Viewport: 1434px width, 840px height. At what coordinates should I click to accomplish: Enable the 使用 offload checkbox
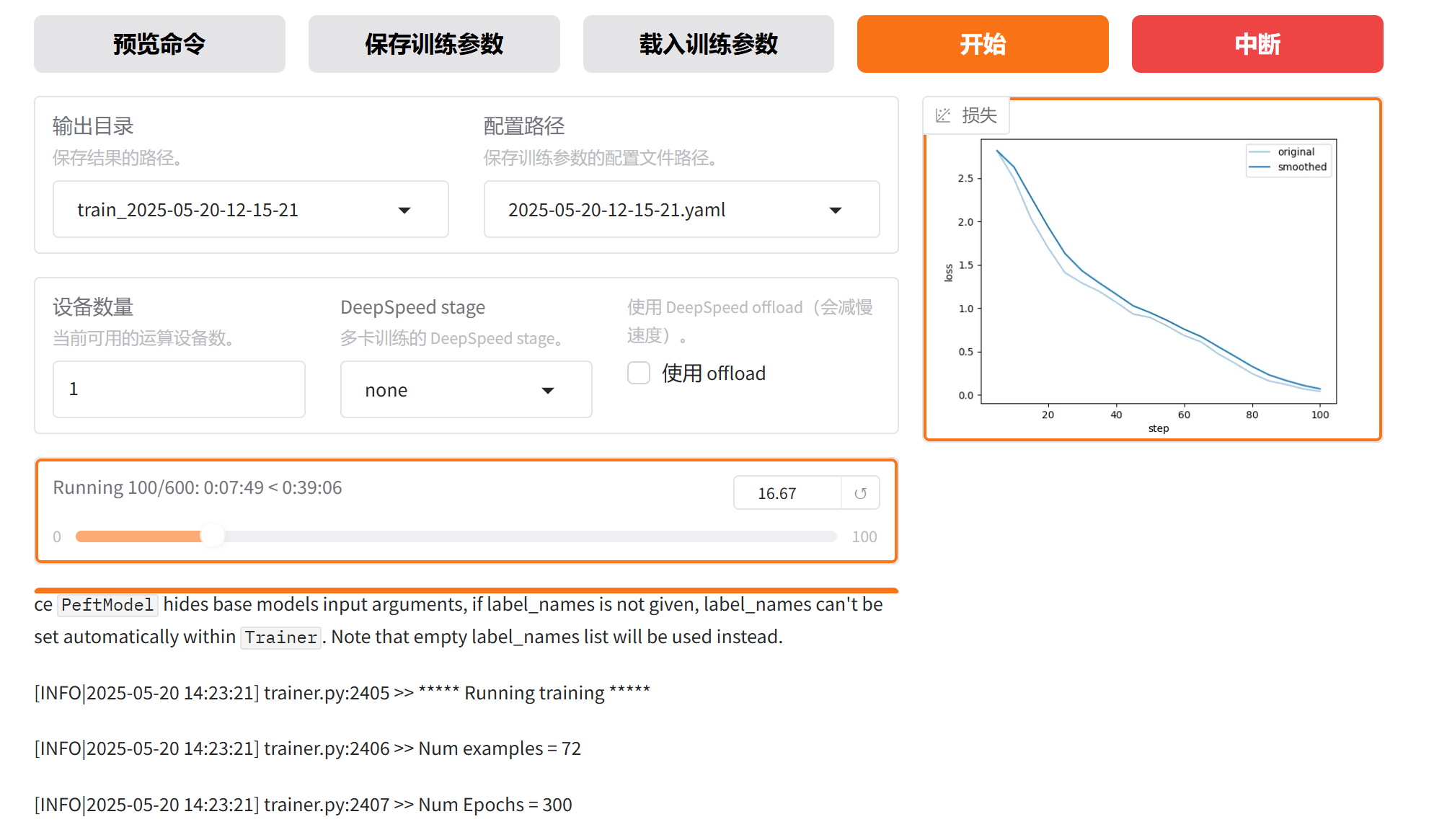639,373
